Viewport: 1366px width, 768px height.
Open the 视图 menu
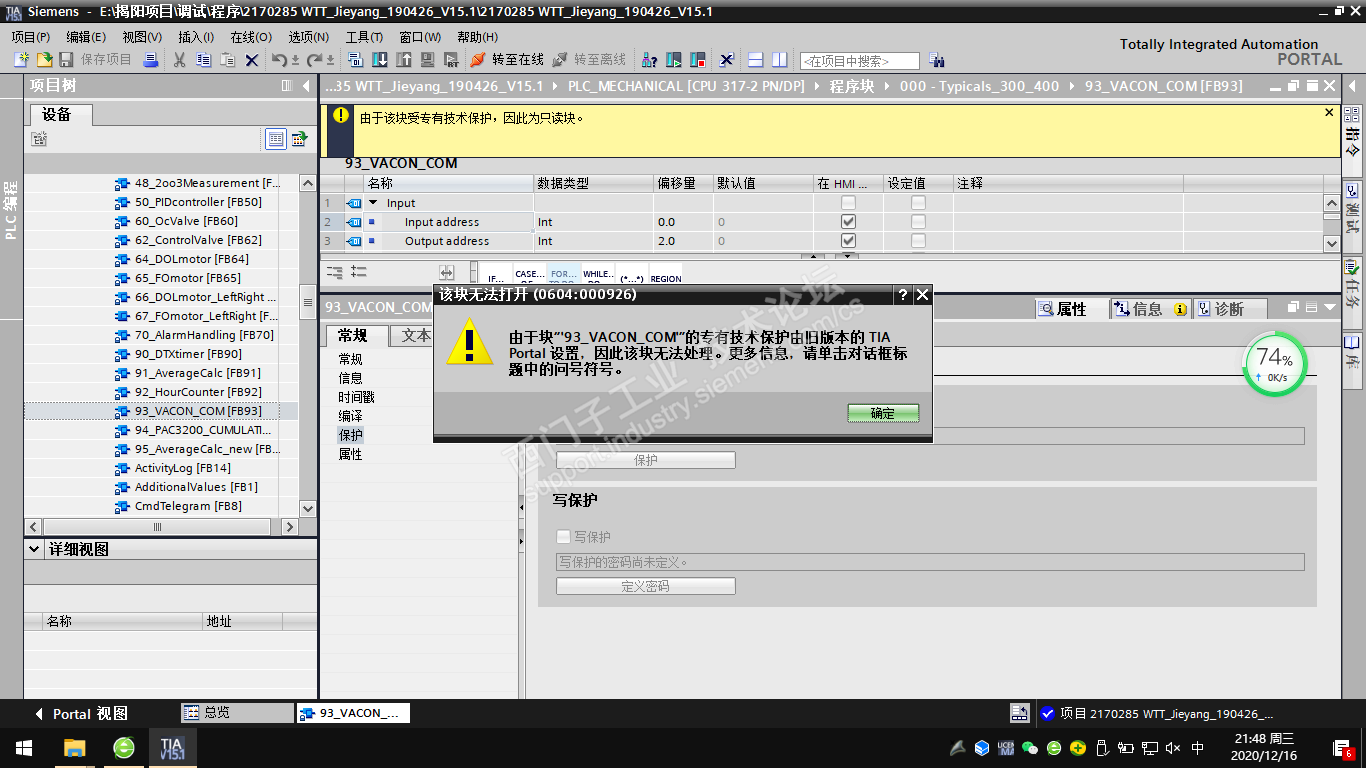[142, 37]
